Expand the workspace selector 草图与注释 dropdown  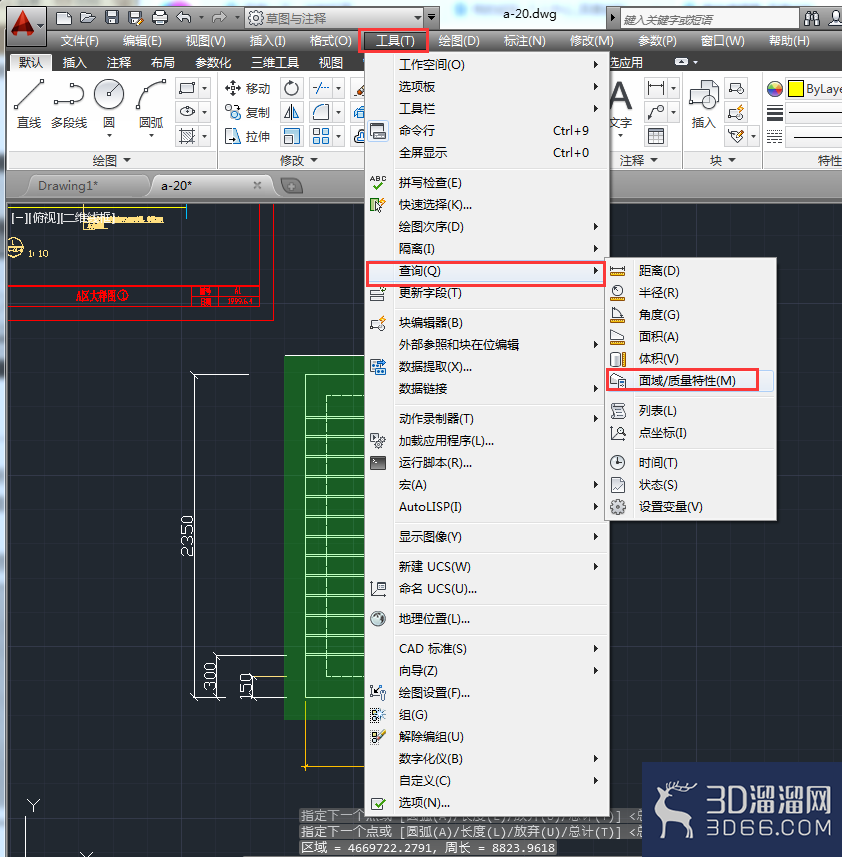point(417,18)
